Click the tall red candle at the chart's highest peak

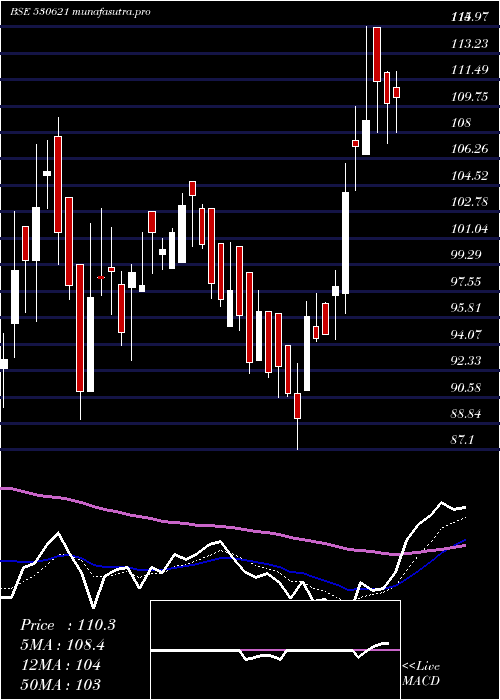pyautogui.click(x=377, y=54)
